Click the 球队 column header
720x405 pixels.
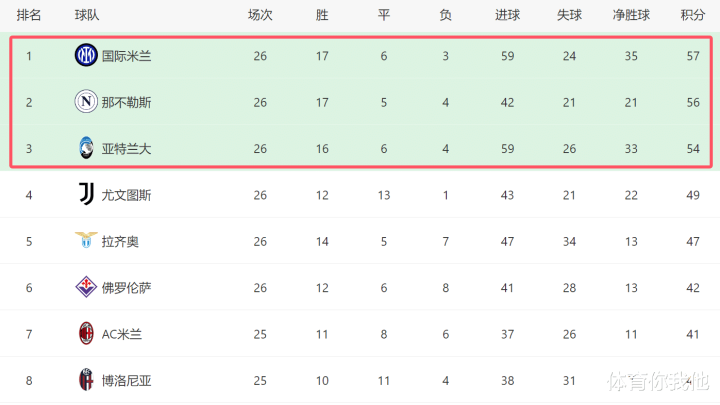point(87,16)
